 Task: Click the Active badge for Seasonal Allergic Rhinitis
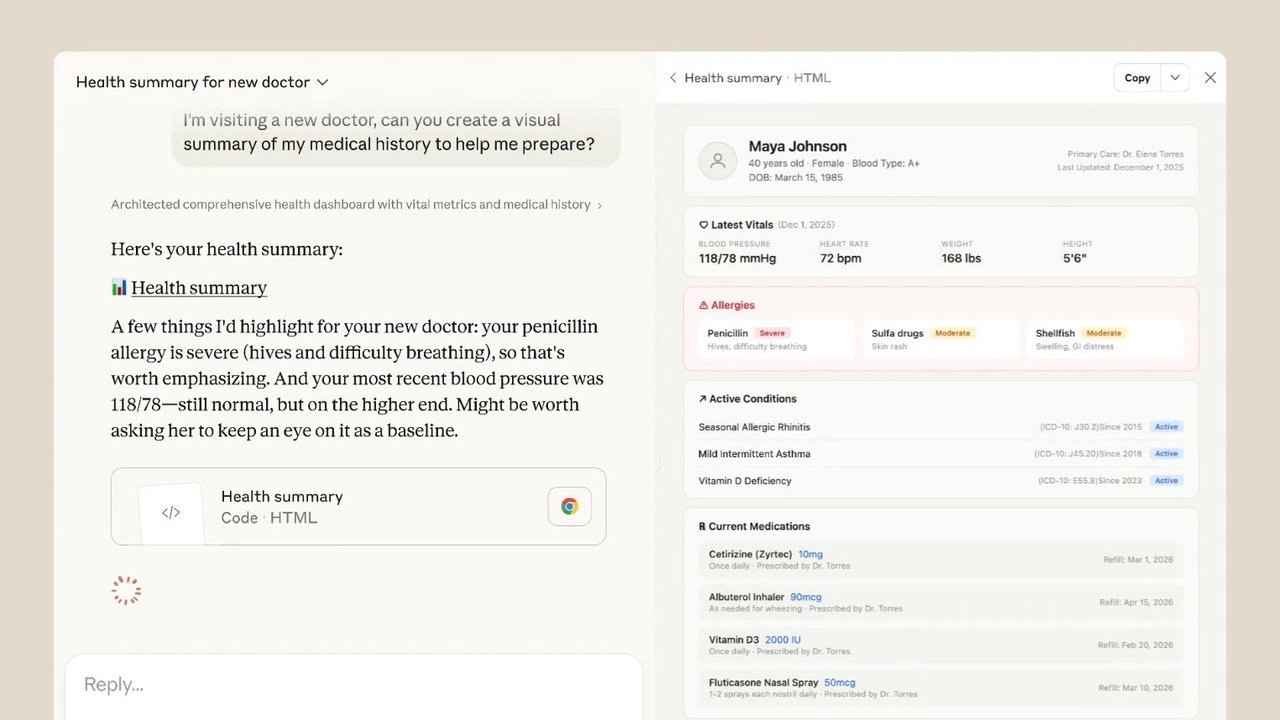click(1166, 427)
